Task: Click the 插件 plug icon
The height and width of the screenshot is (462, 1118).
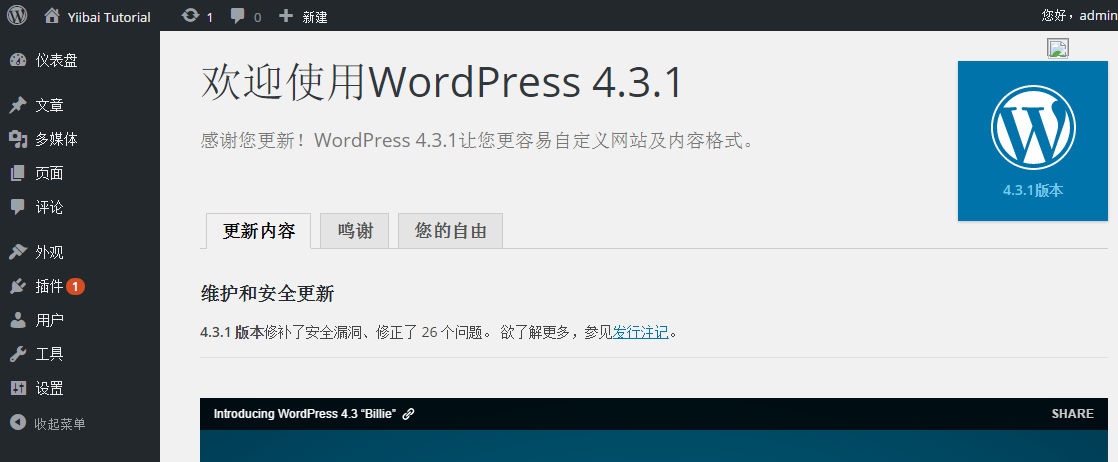Action: [x=18, y=286]
